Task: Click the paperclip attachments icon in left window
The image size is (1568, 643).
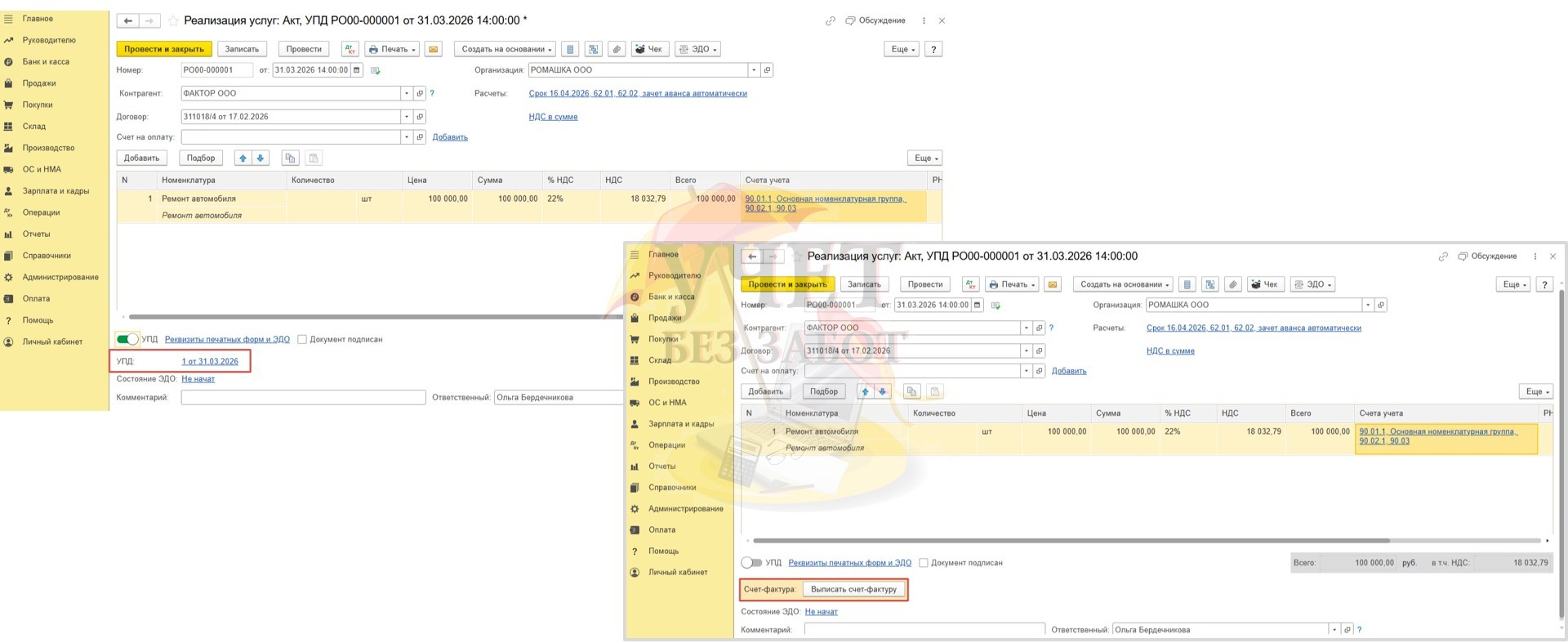Action: 617,49
